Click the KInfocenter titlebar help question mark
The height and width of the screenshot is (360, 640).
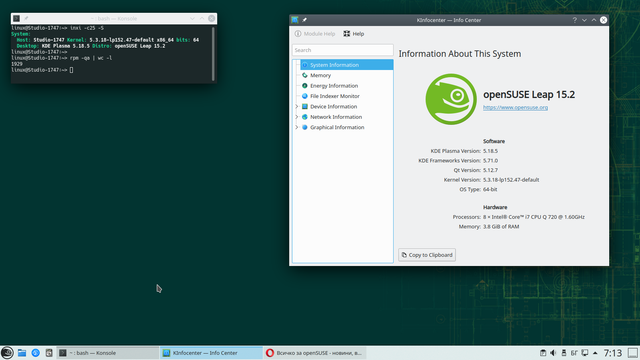point(574,20)
